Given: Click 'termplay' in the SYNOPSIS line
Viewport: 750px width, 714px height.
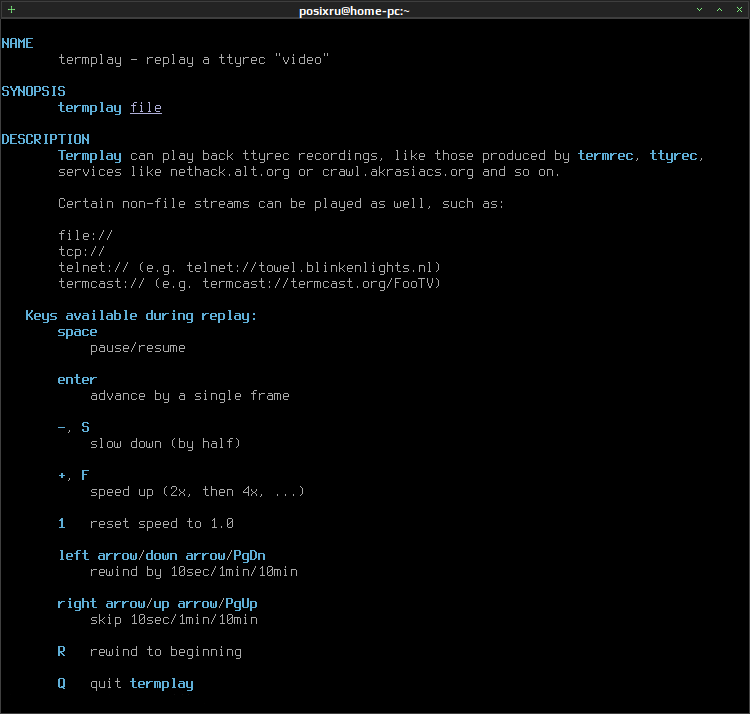Looking at the screenshot, I should pos(90,108).
